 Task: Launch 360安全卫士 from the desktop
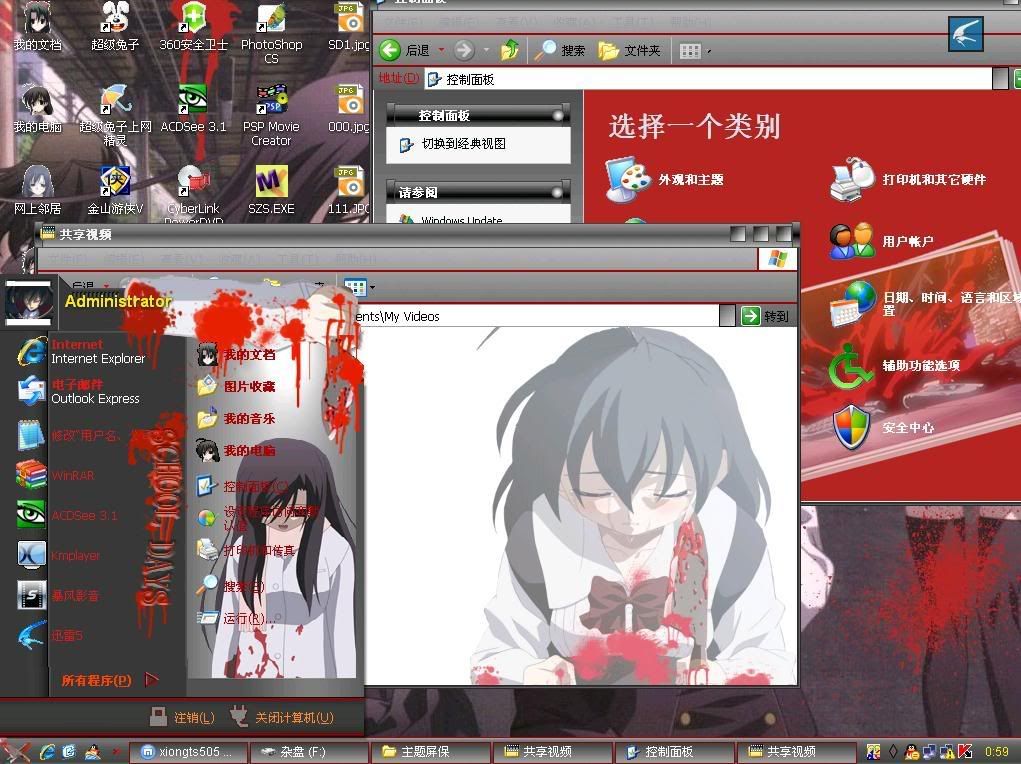pyautogui.click(x=193, y=26)
